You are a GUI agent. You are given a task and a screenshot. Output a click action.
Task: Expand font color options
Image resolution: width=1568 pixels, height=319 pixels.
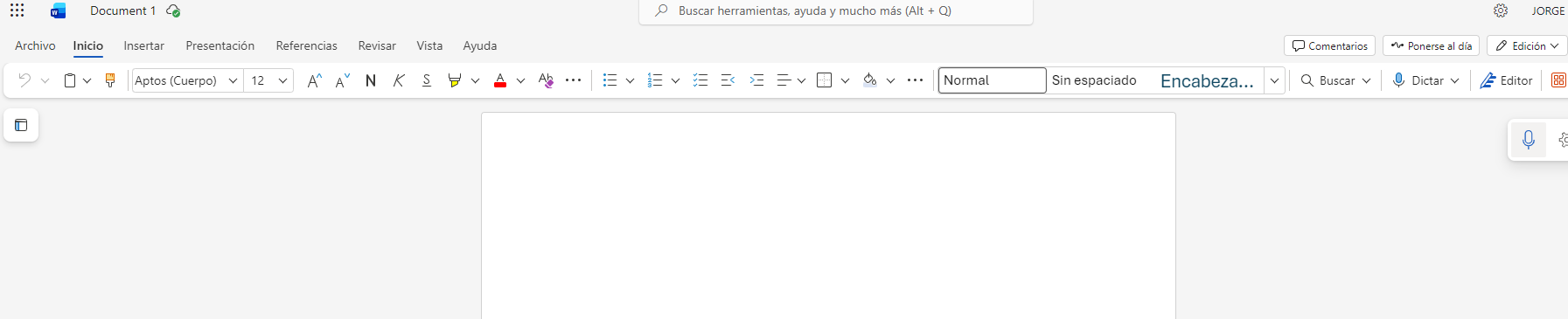coord(520,80)
